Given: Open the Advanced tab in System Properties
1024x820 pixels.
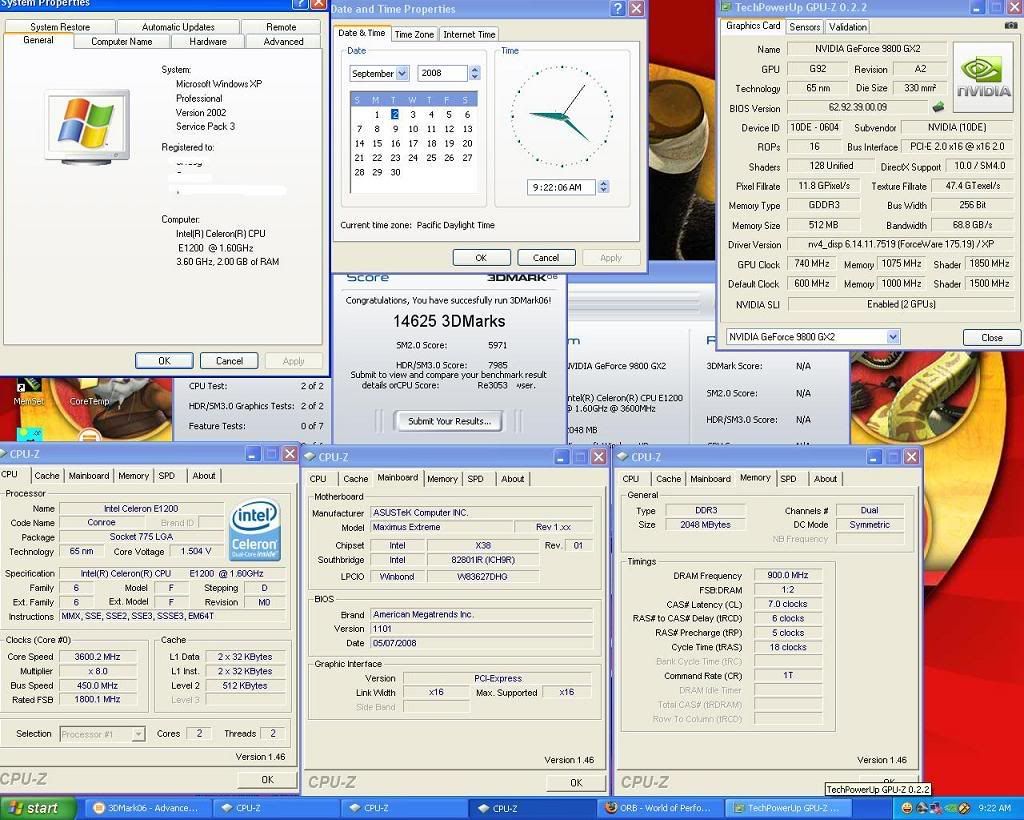Looking at the screenshot, I should coord(283,41).
